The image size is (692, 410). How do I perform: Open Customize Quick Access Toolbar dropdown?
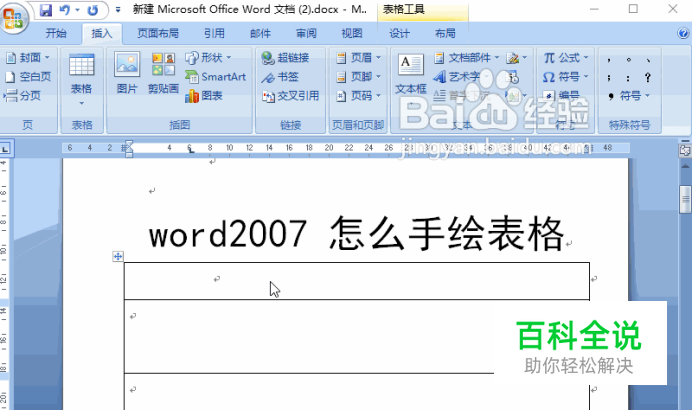pyautogui.click(x=118, y=10)
